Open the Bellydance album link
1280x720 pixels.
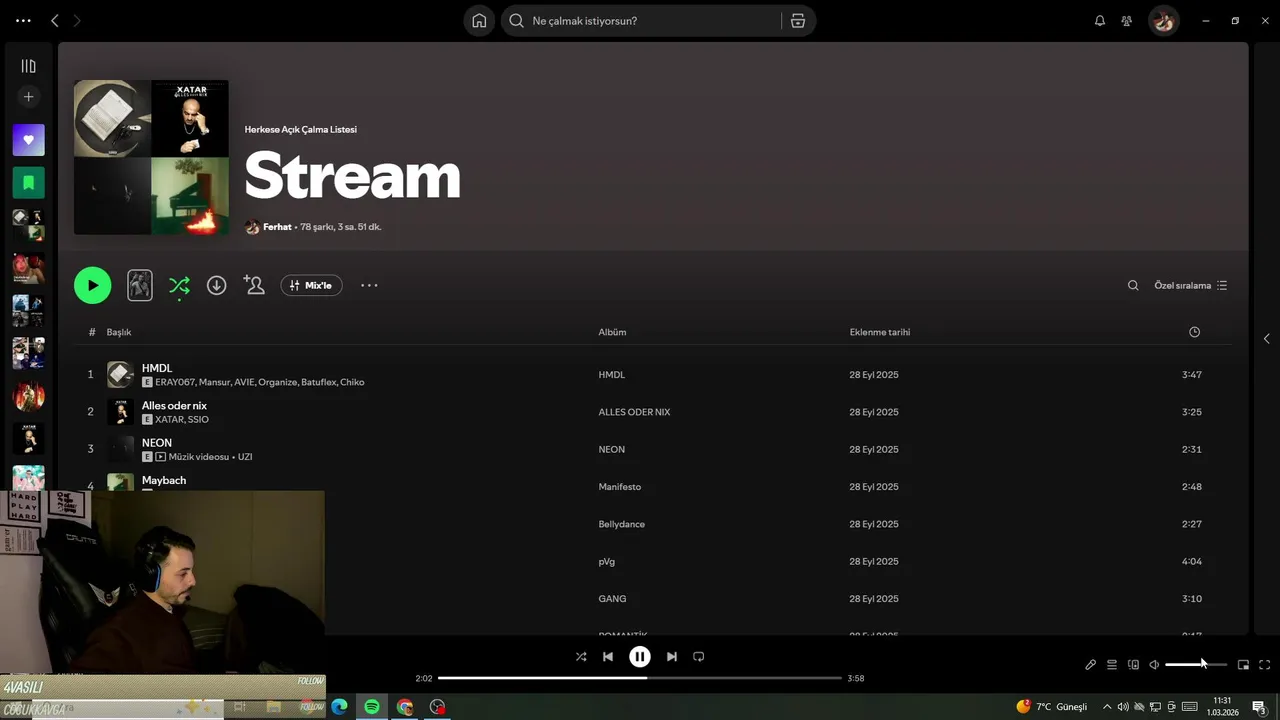point(621,524)
